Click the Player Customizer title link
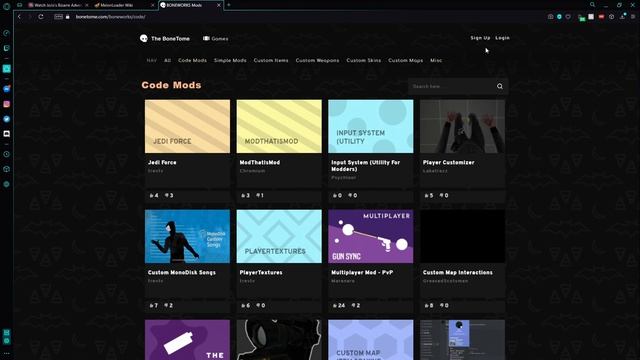Image resolution: width=640 pixels, height=360 pixels. (449, 162)
